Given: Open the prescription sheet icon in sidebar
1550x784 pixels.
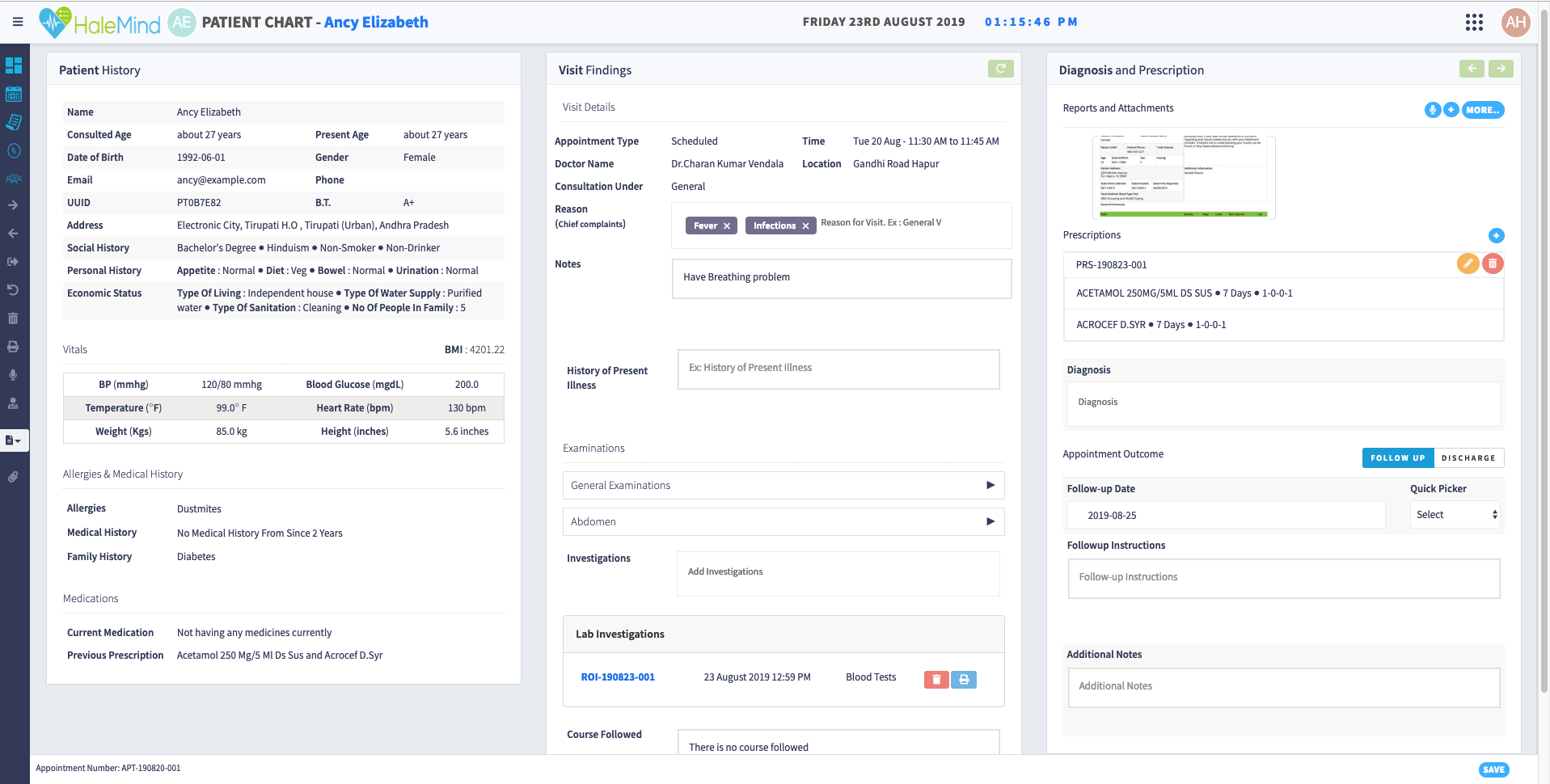Looking at the screenshot, I should click(x=14, y=122).
